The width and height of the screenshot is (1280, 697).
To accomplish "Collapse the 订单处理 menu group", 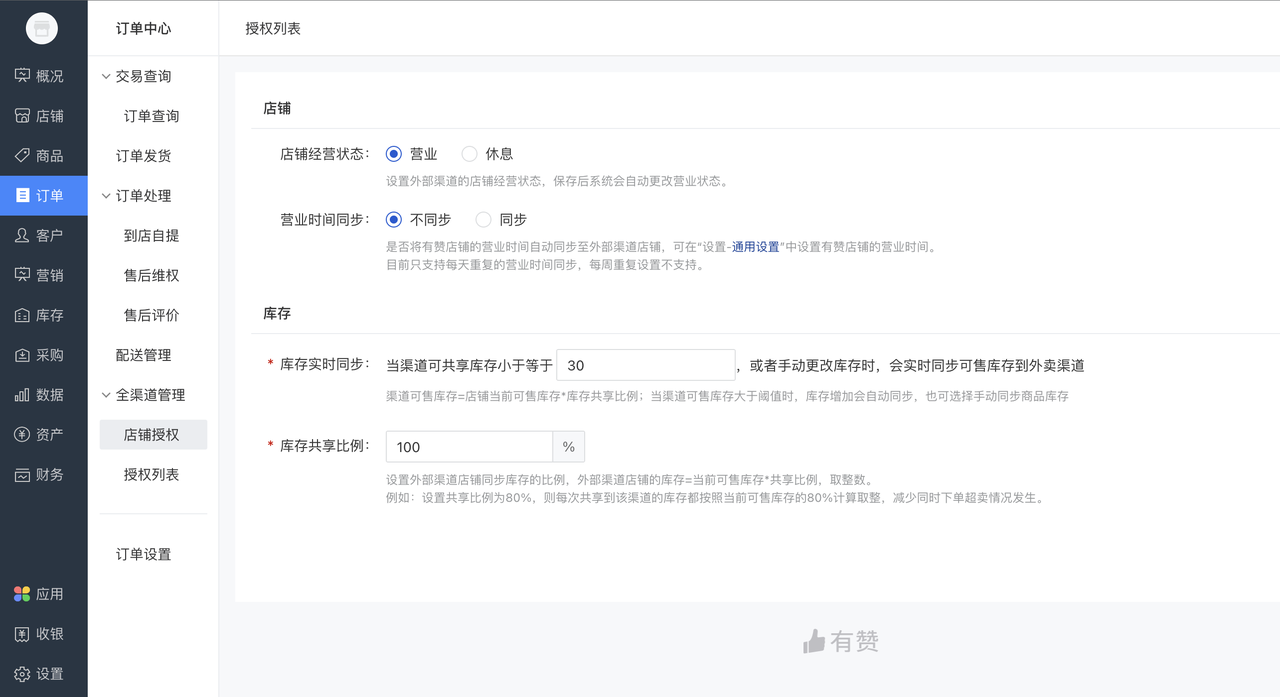I will 106,196.
